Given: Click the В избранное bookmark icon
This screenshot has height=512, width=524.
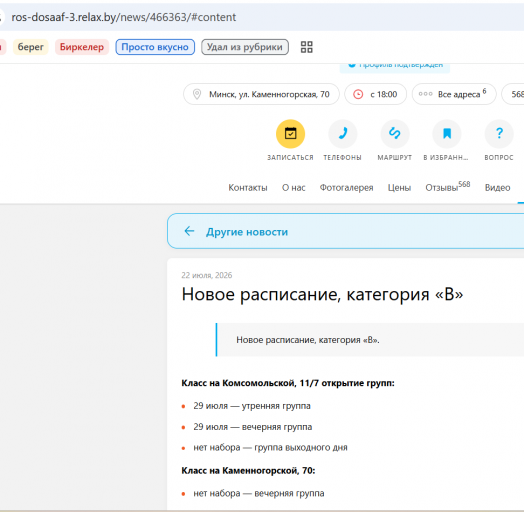Looking at the screenshot, I should pos(447,134).
